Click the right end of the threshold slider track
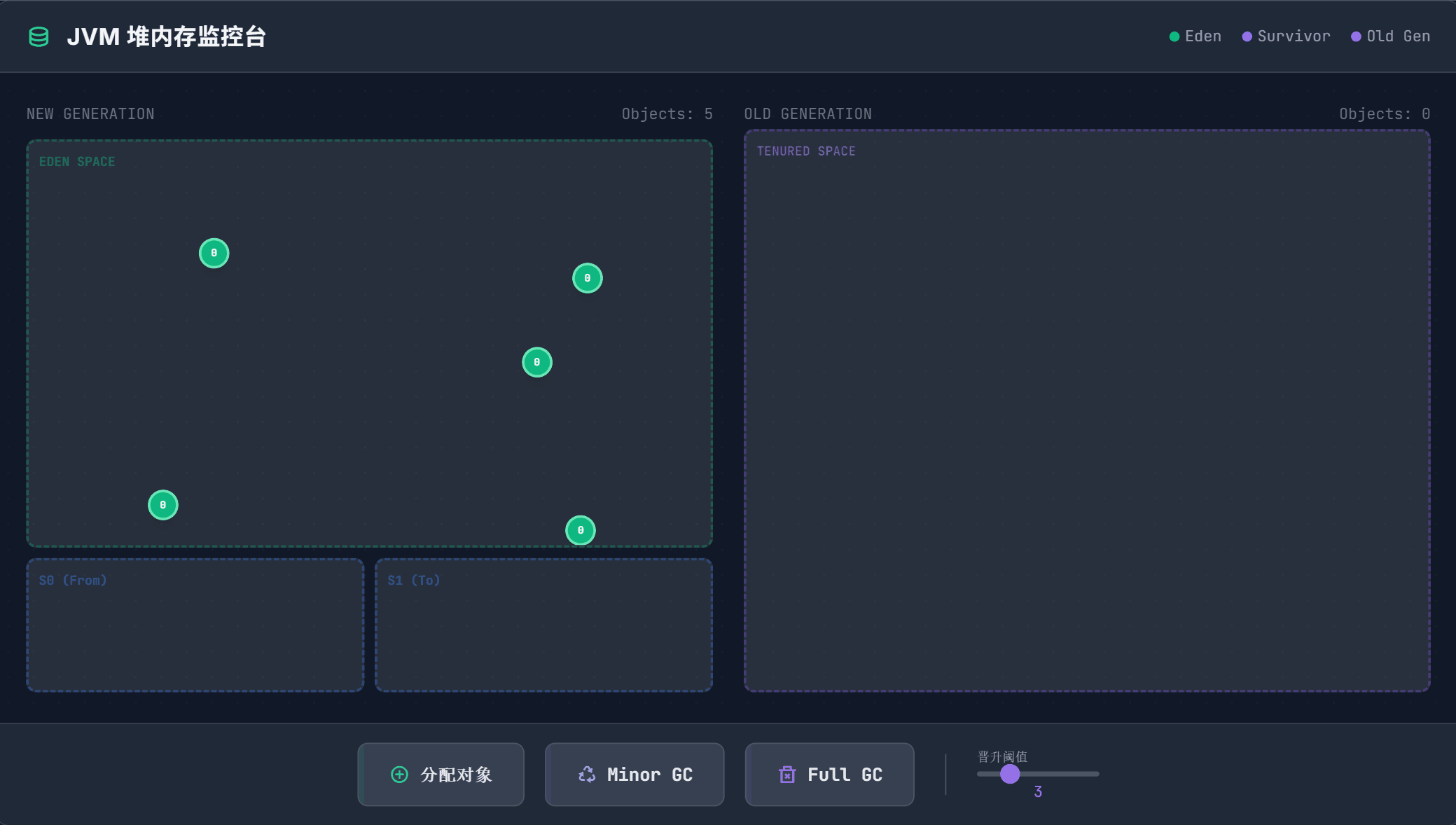This screenshot has width=1456, height=825. coord(1097,774)
